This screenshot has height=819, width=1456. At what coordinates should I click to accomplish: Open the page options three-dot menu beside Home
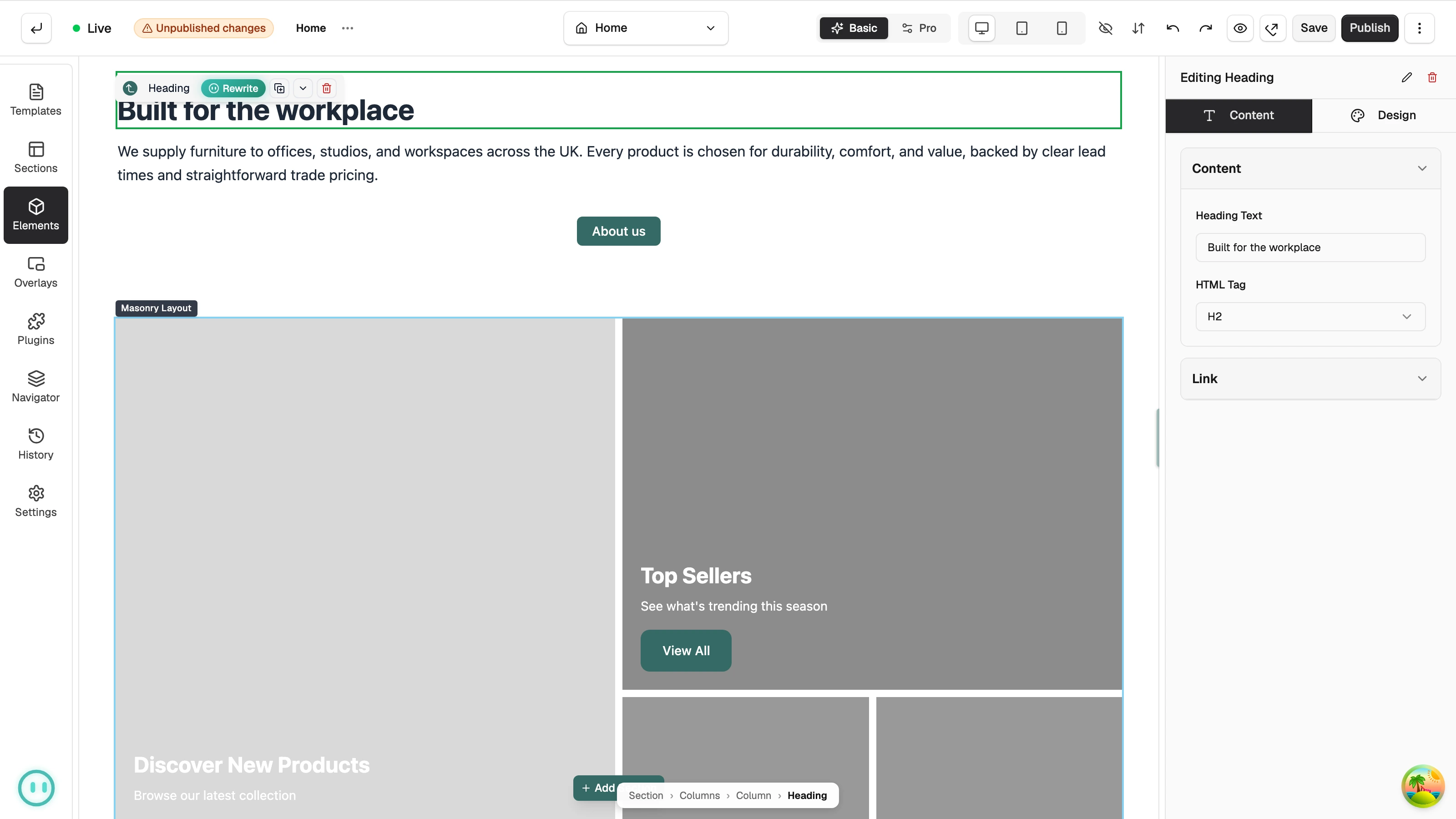point(348,28)
